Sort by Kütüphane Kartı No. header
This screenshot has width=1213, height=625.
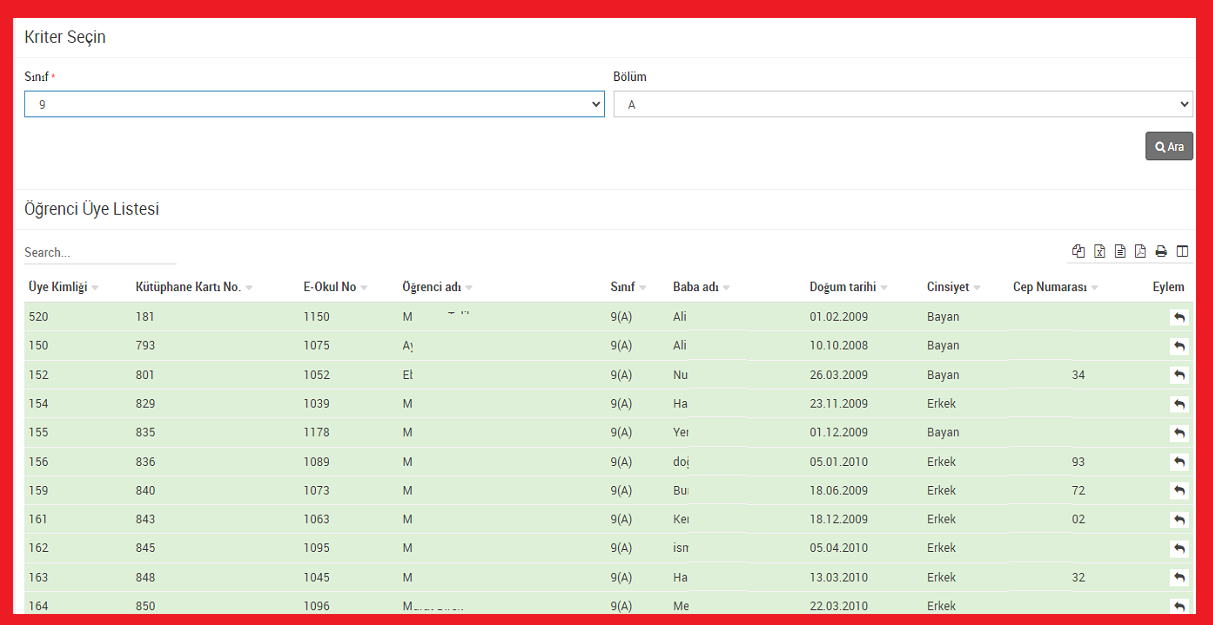[x=188, y=287]
